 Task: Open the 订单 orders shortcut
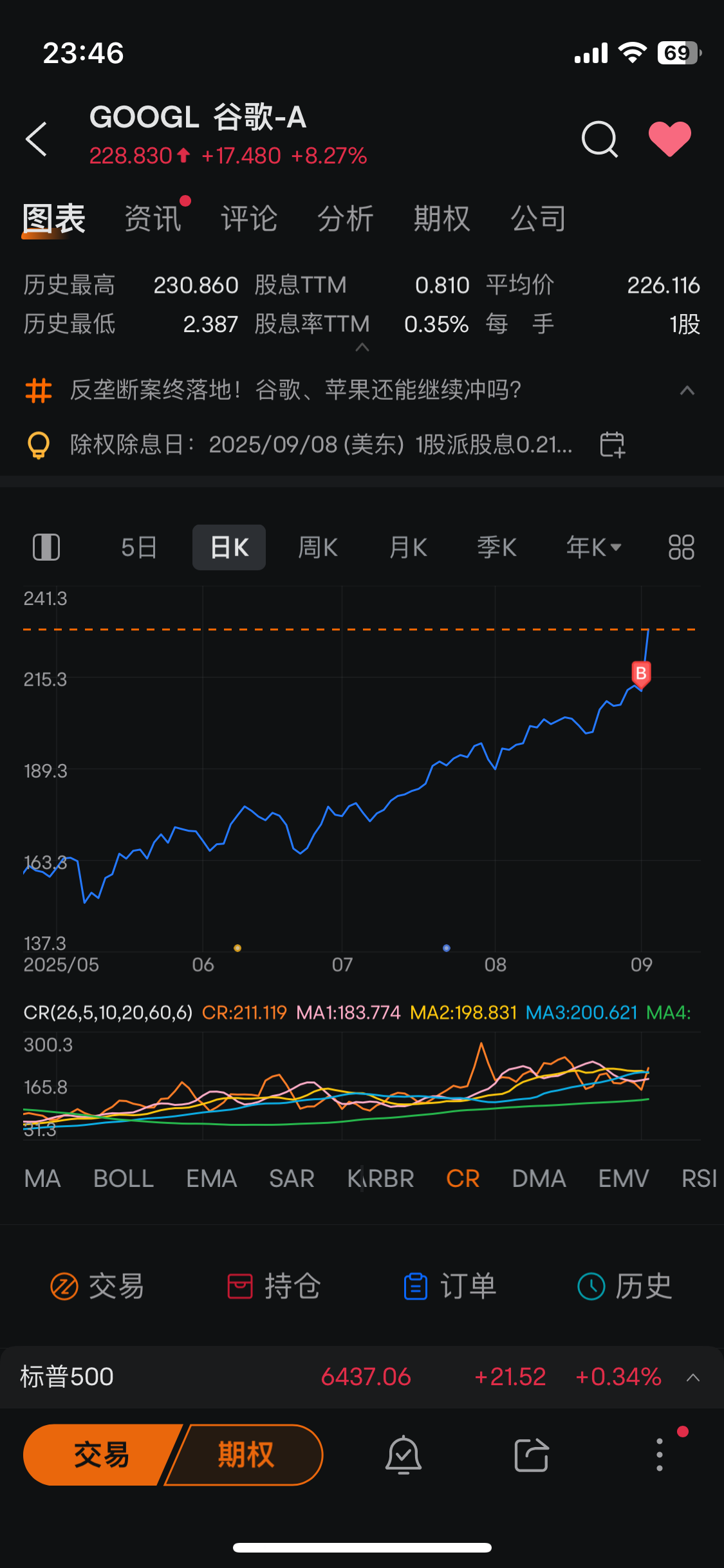point(450,1287)
